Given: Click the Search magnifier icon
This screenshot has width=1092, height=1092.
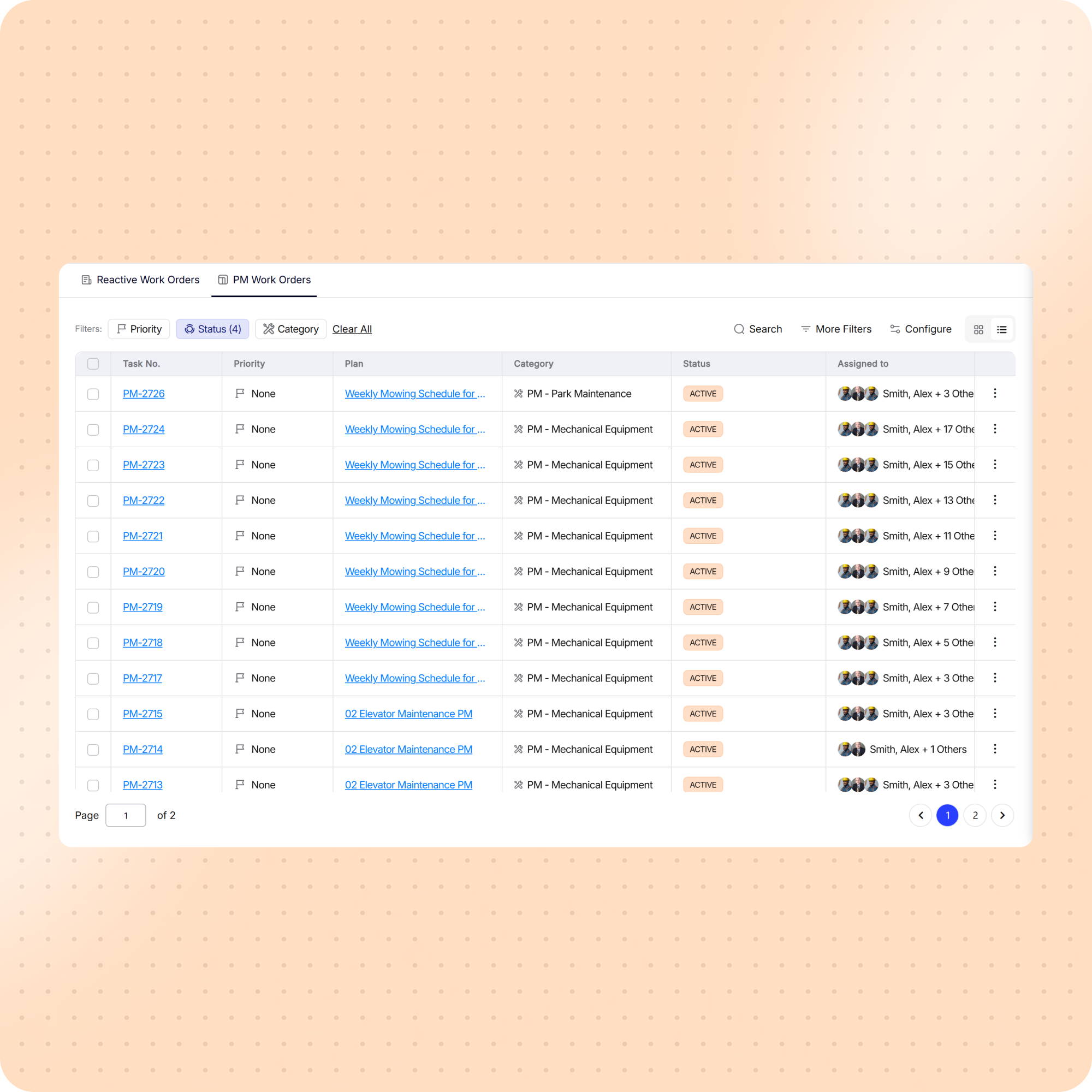Looking at the screenshot, I should click(739, 329).
